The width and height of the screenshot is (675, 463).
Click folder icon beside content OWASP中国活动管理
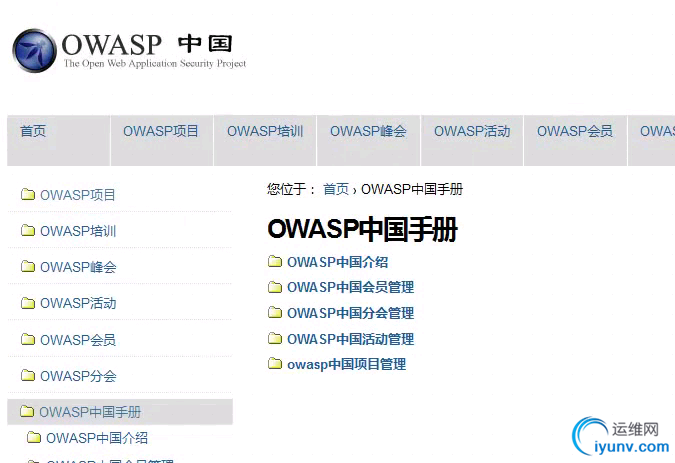coord(275,338)
